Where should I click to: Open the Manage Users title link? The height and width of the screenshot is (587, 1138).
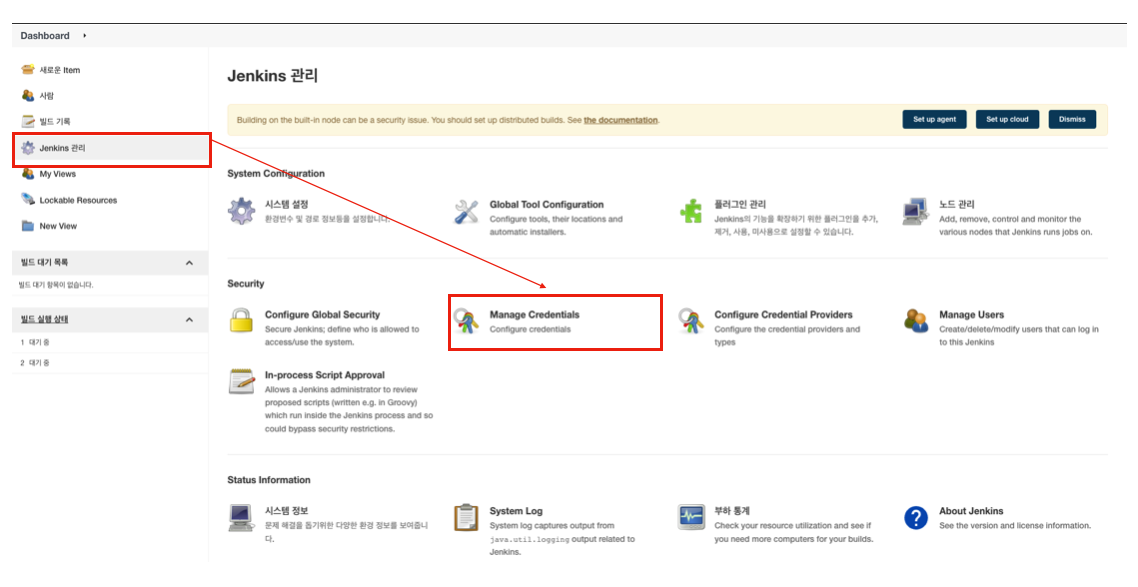[x=971, y=315]
